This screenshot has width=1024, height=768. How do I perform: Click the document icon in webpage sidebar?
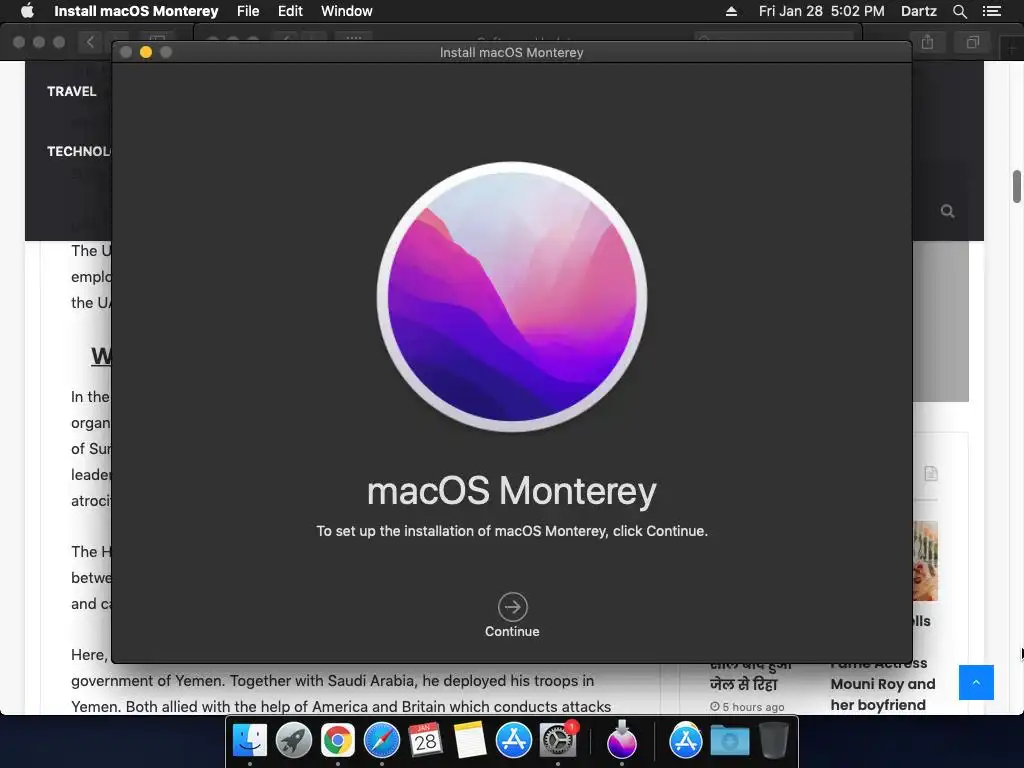931,473
